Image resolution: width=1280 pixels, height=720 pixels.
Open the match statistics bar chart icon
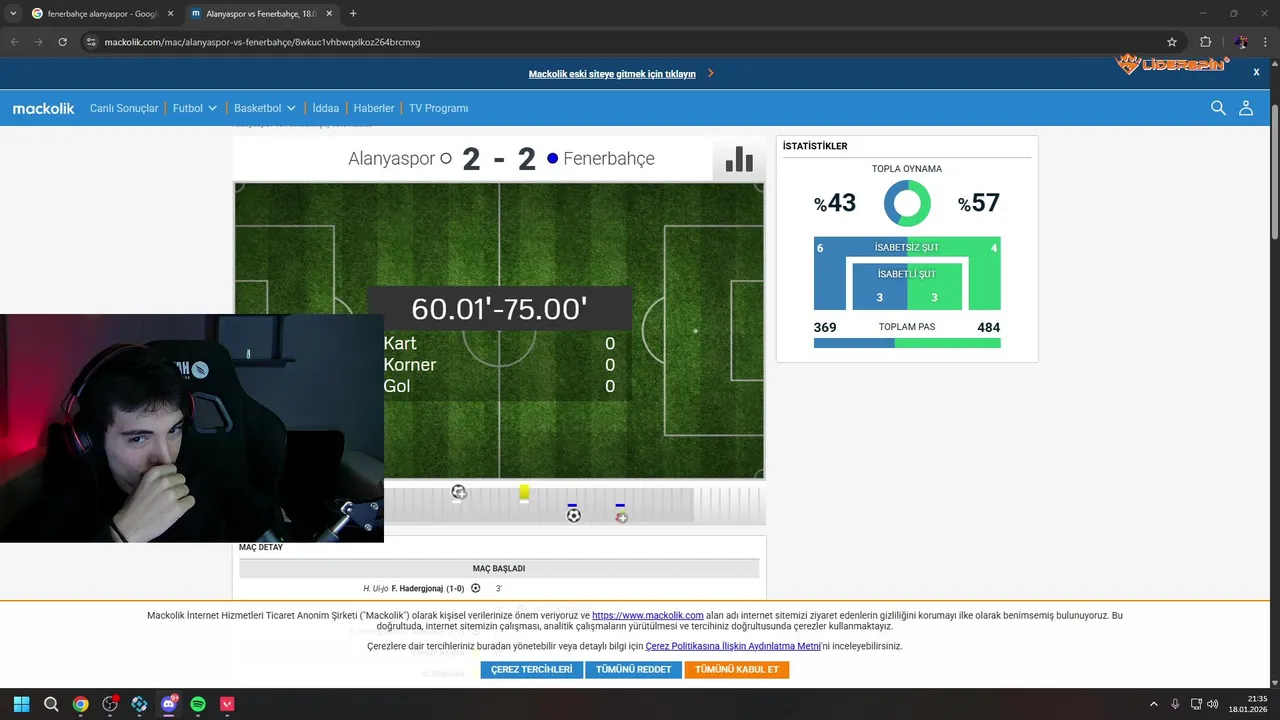click(x=739, y=159)
